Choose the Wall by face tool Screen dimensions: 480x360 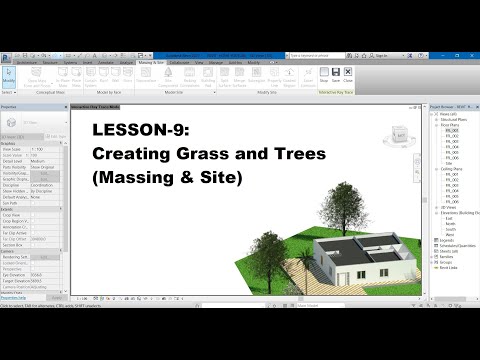[x=115, y=75]
